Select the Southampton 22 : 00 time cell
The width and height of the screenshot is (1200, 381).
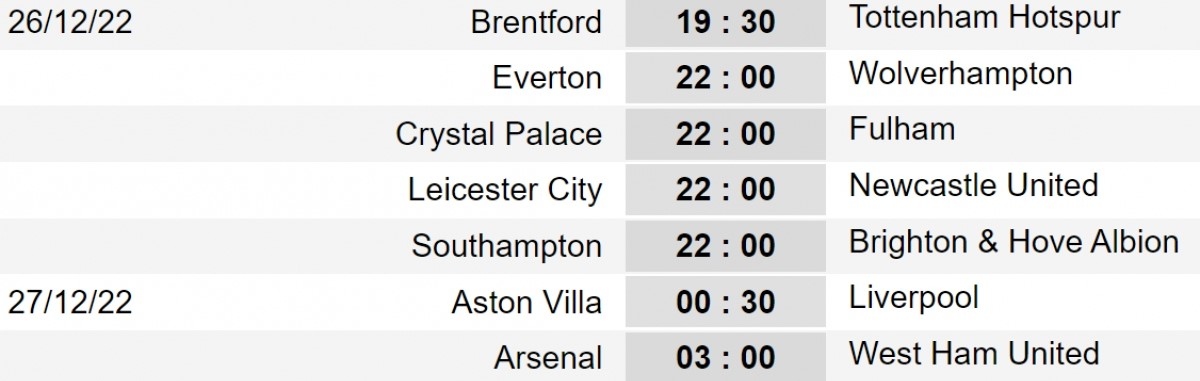pos(726,245)
